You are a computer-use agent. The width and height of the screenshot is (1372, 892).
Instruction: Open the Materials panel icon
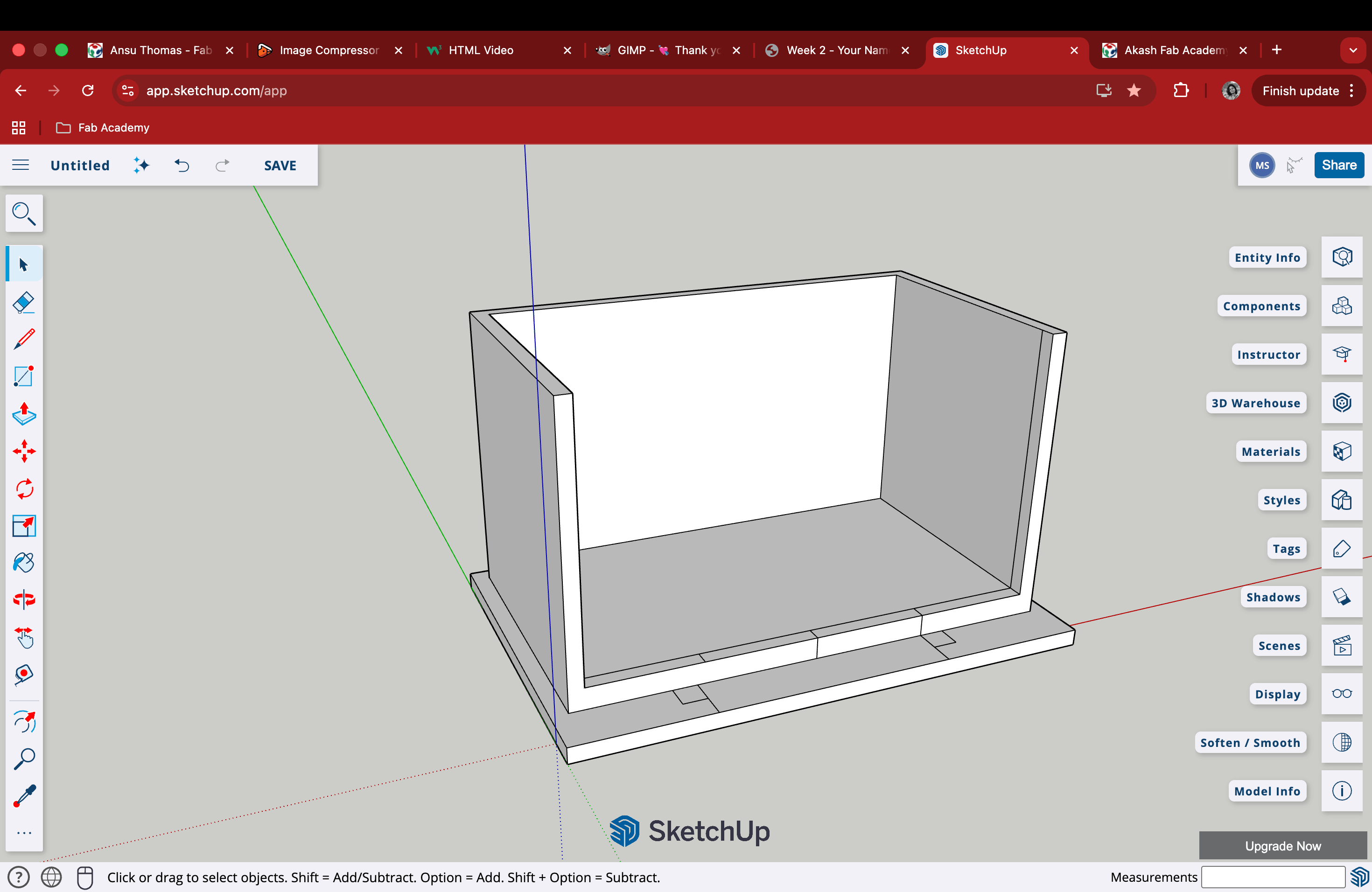click(x=1342, y=451)
